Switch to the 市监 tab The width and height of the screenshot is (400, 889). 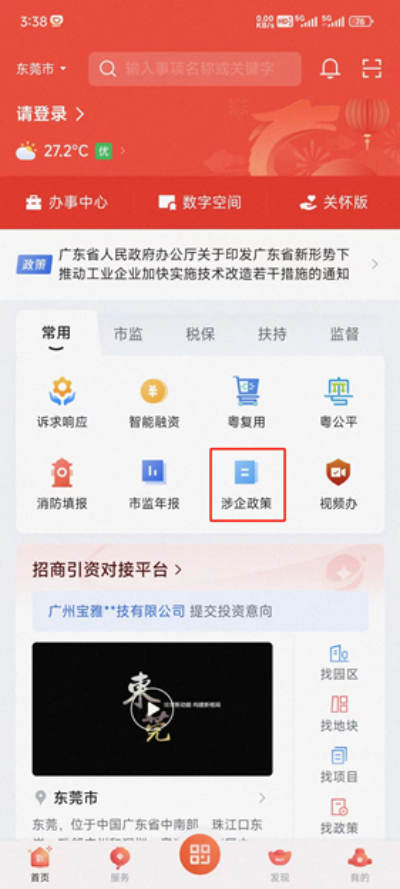click(x=128, y=334)
